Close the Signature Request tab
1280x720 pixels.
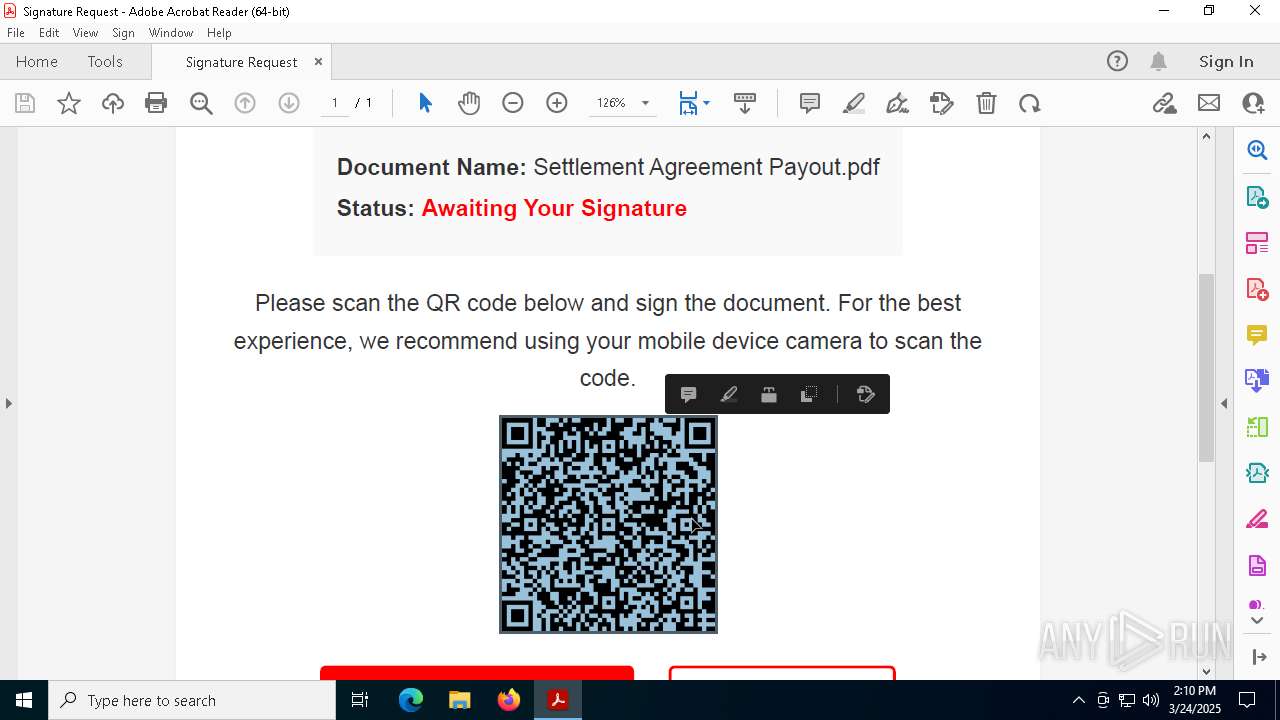pos(318,61)
